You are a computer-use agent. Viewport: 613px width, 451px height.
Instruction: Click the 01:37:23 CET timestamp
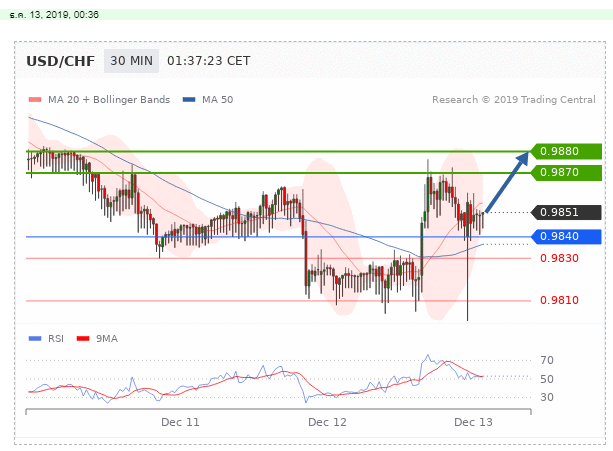(208, 61)
